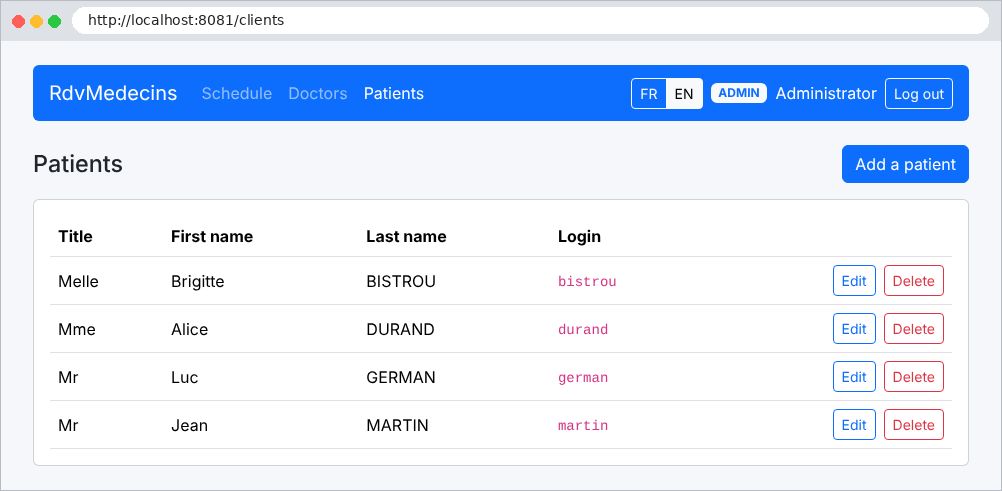Delete patient Luc GERMAN

[913, 377]
